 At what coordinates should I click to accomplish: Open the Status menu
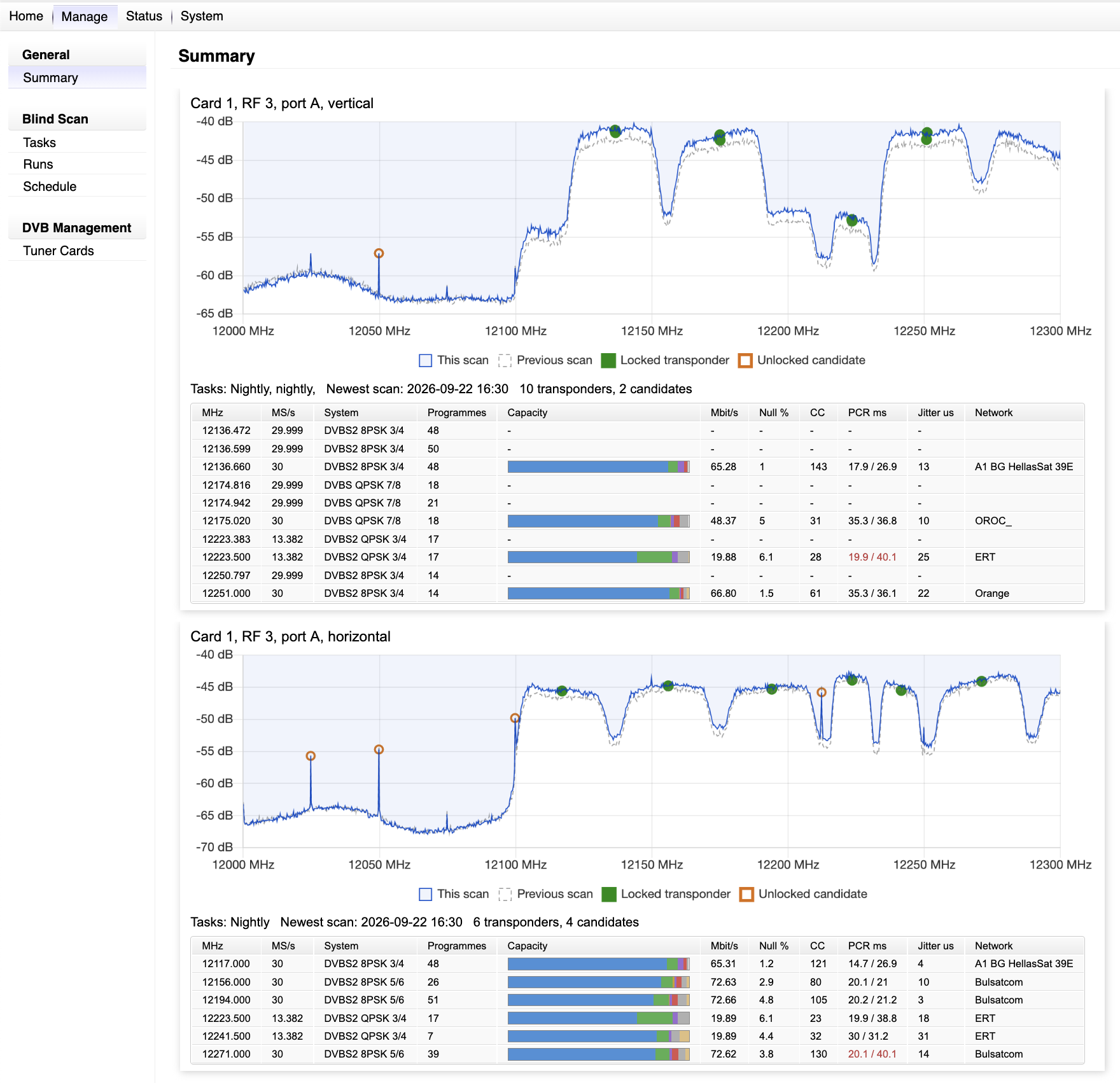(144, 16)
